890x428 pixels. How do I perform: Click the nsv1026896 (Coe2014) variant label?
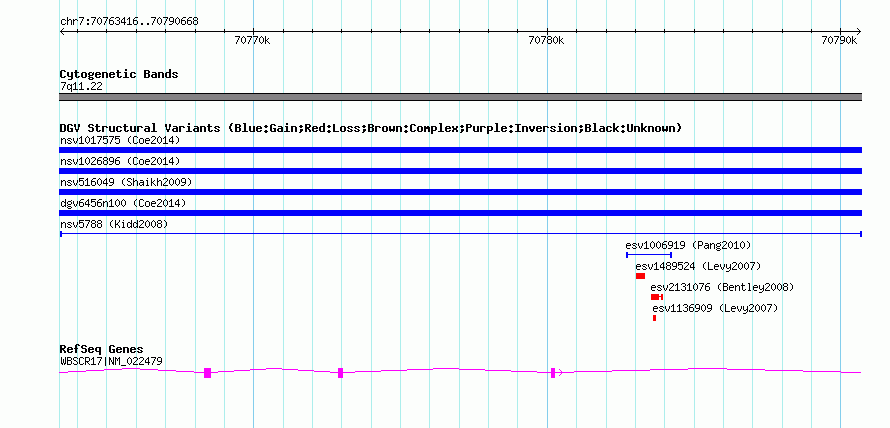[x=120, y=161]
